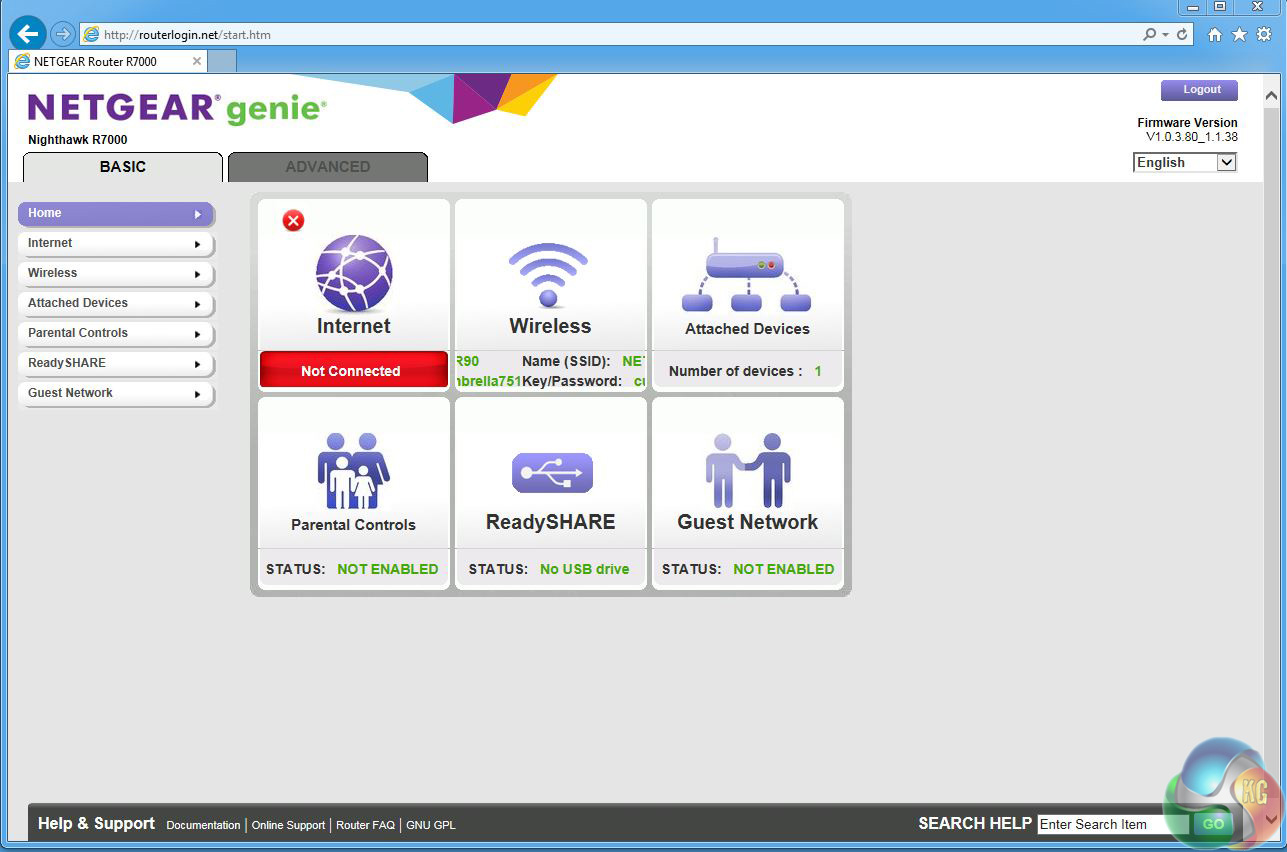Open browser Favorites star icon
The height and width of the screenshot is (852, 1287).
tap(1239, 34)
